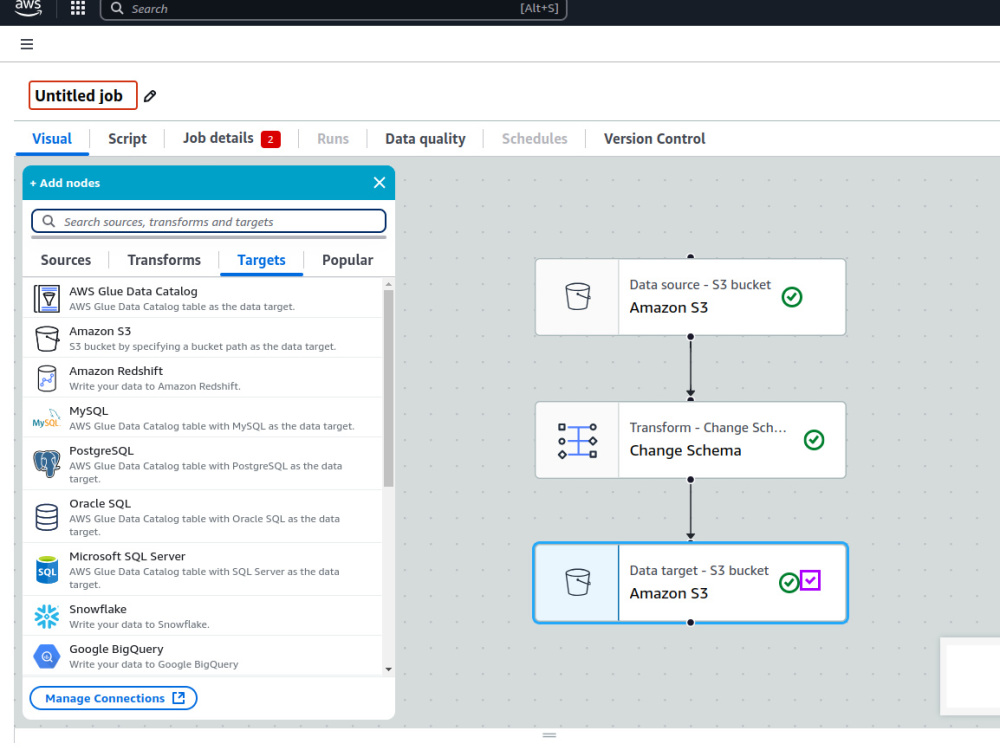Open the Version Control tab
The image size is (1000, 750).
(654, 138)
